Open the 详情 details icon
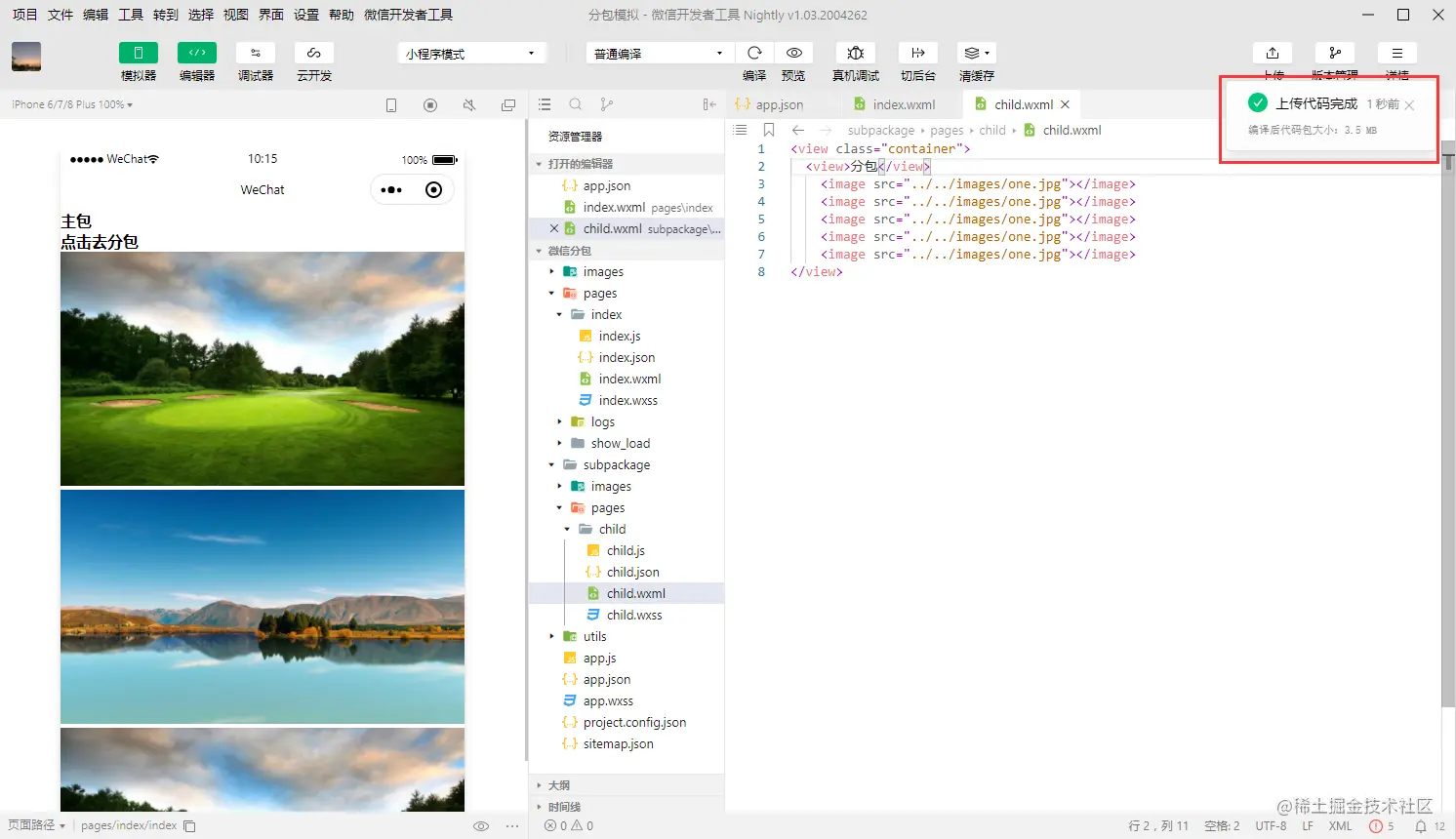 pos(1397,53)
